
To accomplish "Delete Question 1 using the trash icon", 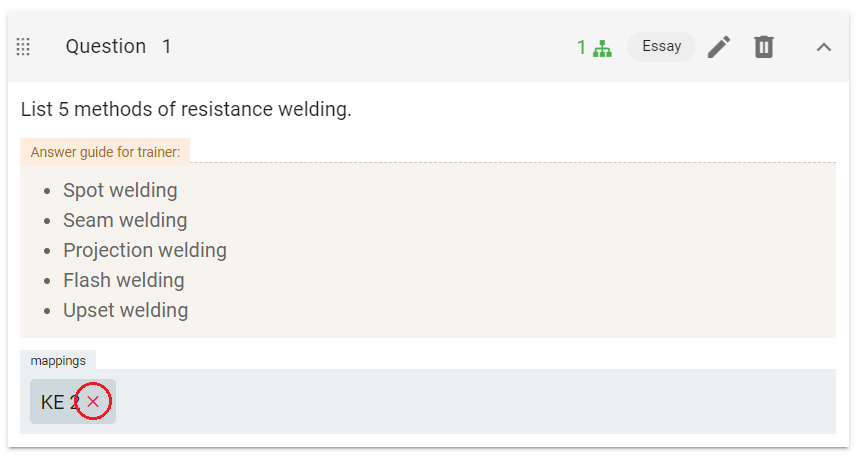I will tap(764, 47).
